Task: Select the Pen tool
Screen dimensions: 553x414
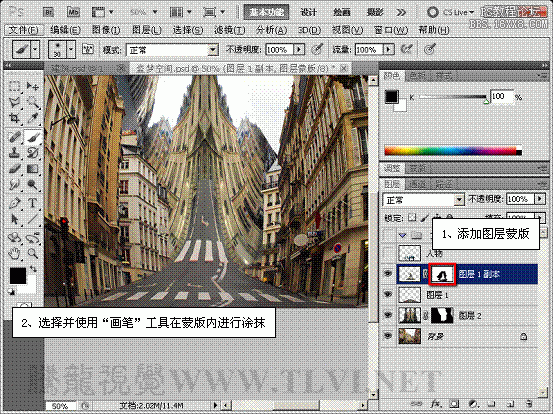Action: pos(14,203)
